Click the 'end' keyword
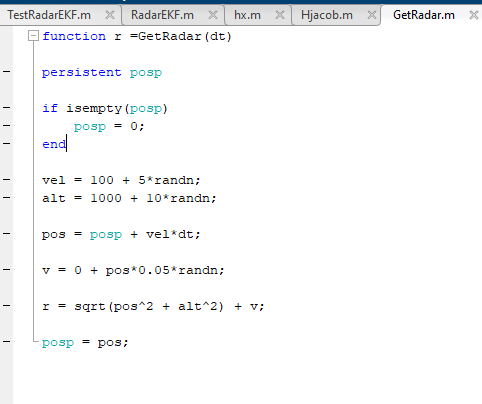This screenshot has width=482, height=404. pos(54,144)
